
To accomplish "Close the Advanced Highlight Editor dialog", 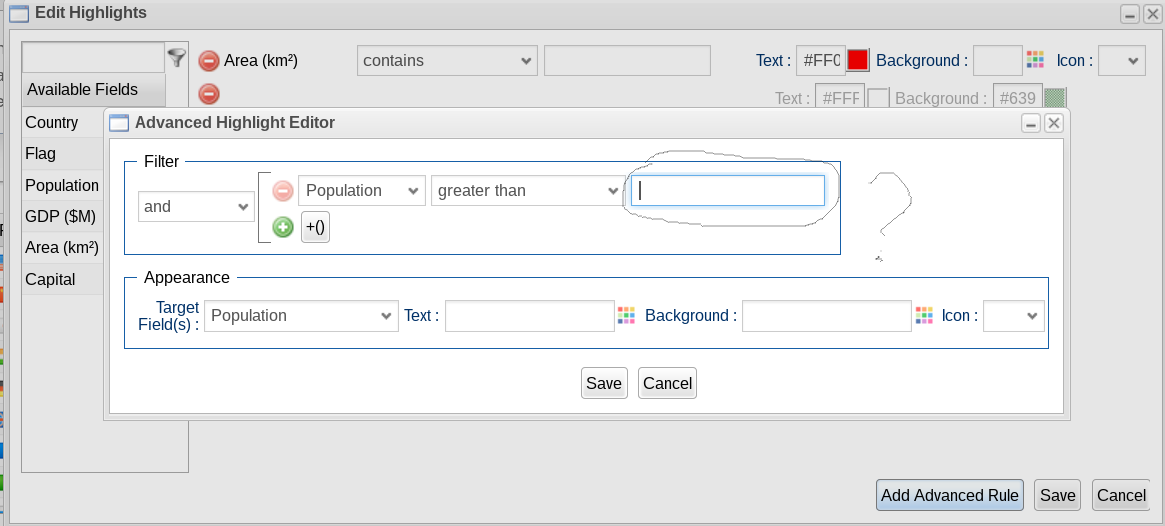I will click(x=1054, y=123).
